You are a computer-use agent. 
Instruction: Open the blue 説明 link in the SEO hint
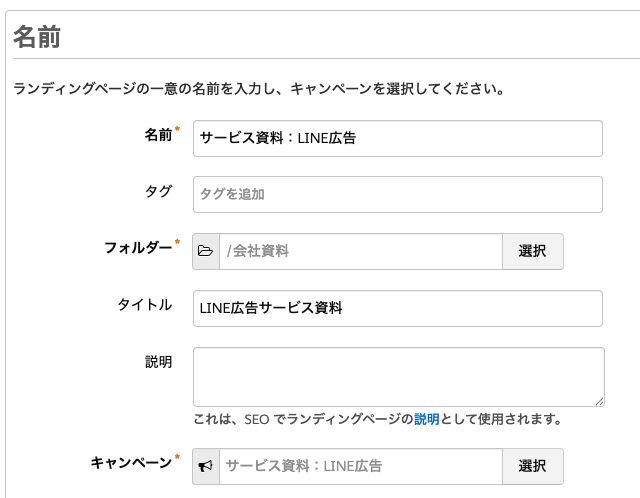point(427,419)
